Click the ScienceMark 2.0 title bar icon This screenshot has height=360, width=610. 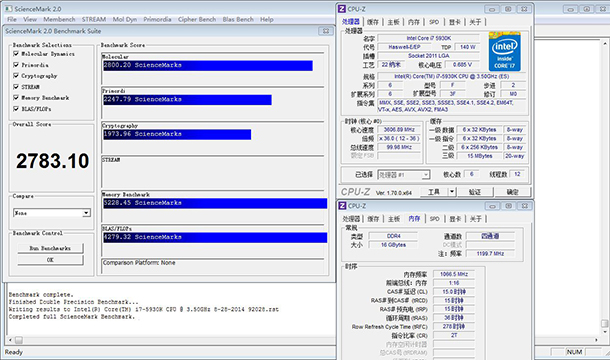point(8,9)
